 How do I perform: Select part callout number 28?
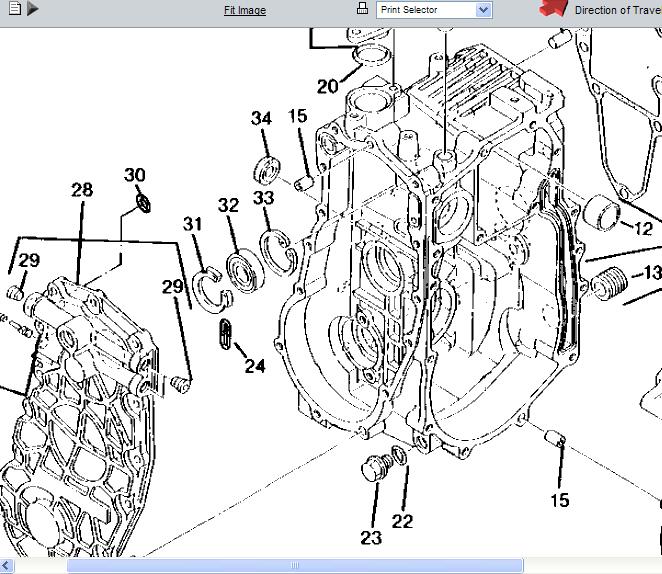tap(82, 190)
